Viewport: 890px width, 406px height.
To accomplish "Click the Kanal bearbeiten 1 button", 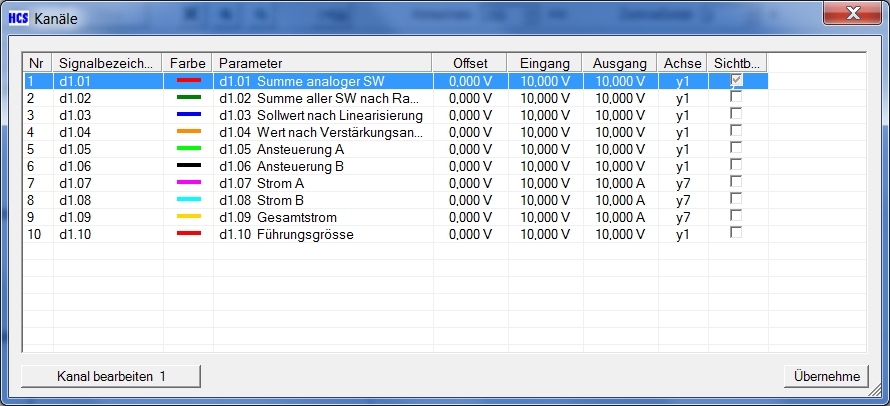I will pyautogui.click(x=111, y=376).
